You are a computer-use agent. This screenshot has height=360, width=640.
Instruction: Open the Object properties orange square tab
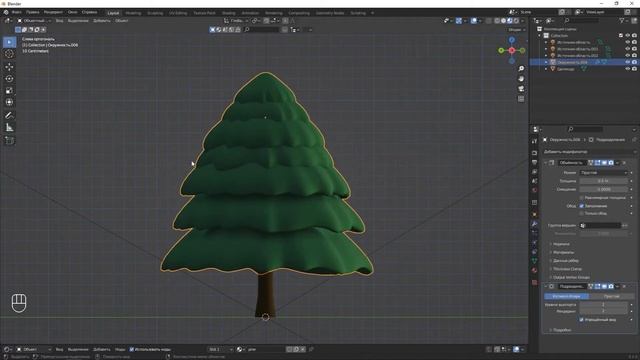click(535, 214)
